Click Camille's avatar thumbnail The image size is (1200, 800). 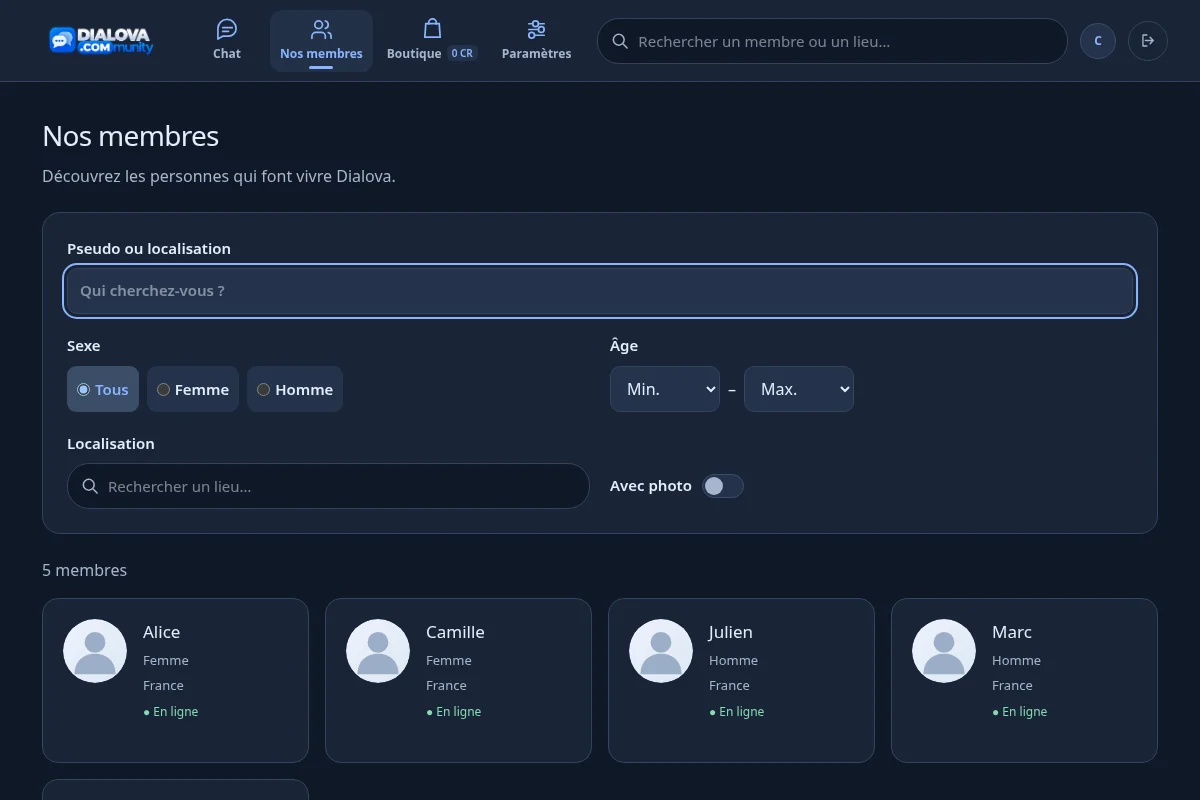[x=378, y=651]
